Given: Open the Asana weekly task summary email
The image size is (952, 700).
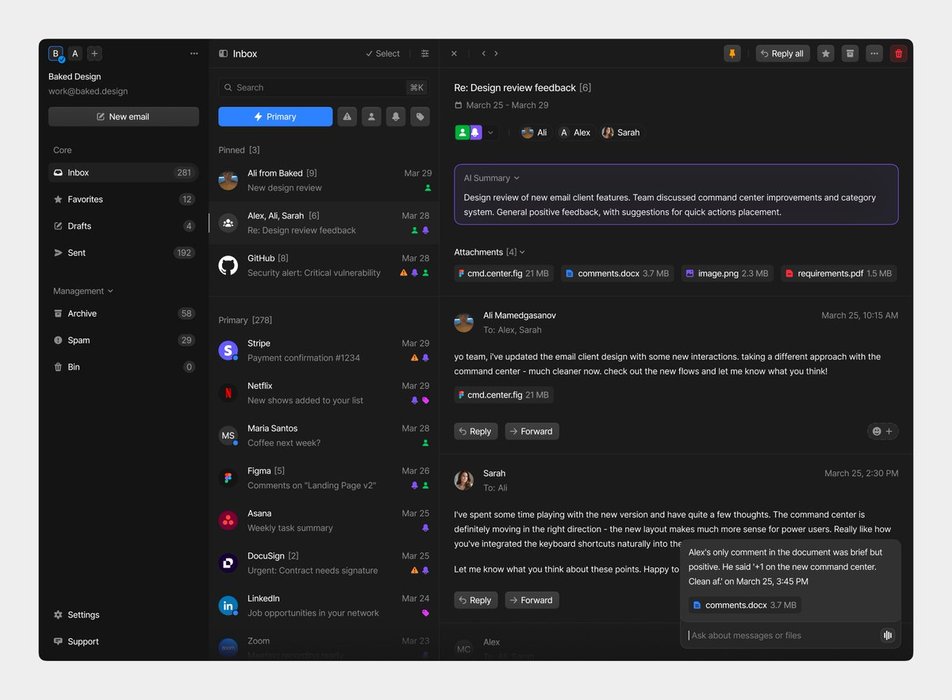Looking at the screenshot, I should click(x=324, y=520).
